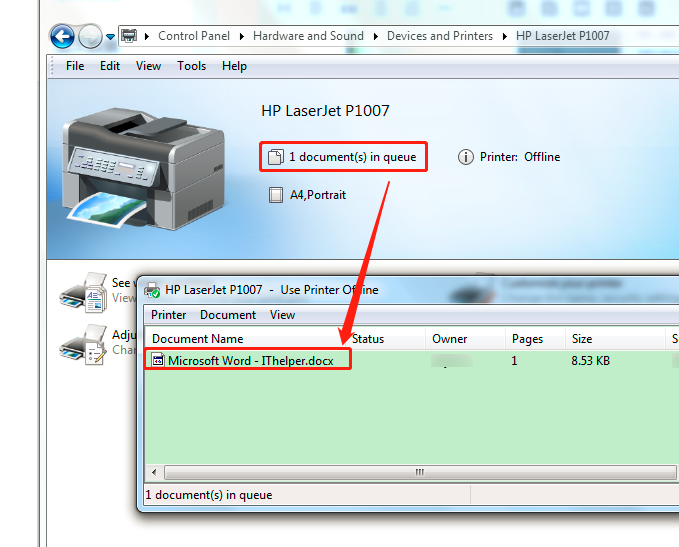Click the queue's horizontal scrollbar left arrow

pos(154,472)
